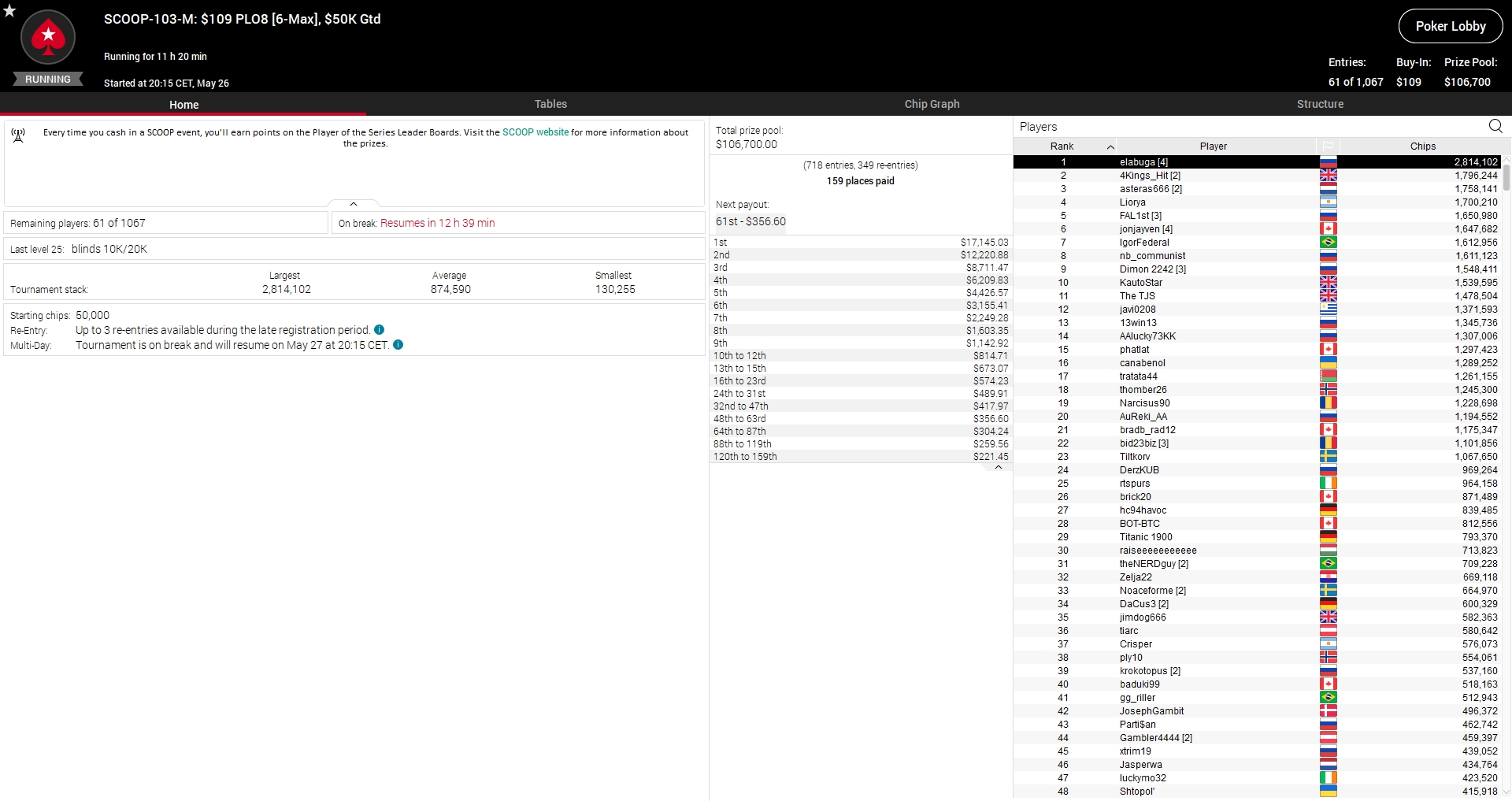Screen dimensions: 1512x801
Task: Click the broadcast announcement icon
Action: point(18,135)
